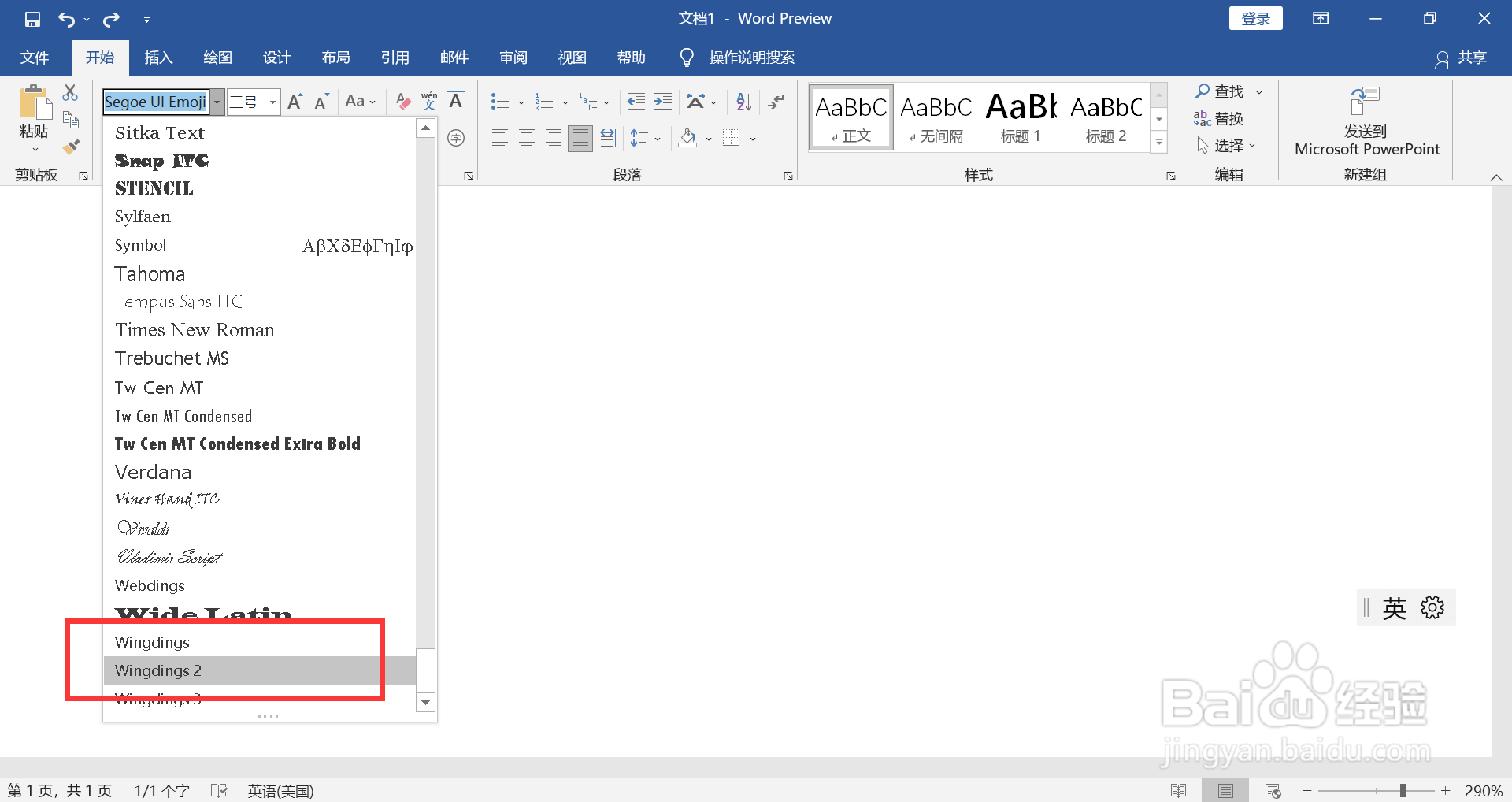Show or hide paragraph marks
This screenshot has width=1512, height=802.
(x=776, y=102)
